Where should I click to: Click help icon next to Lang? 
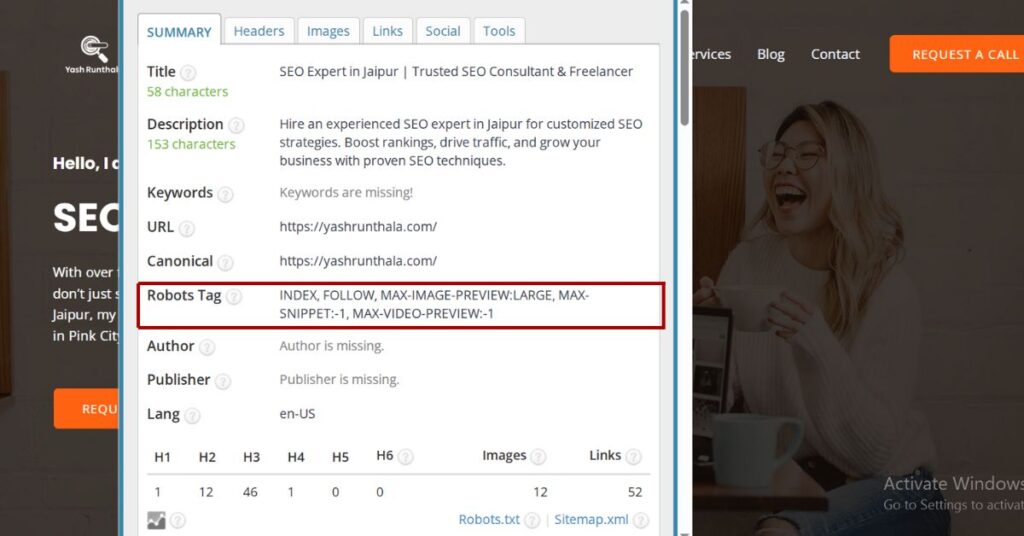(x=192, y=415)
